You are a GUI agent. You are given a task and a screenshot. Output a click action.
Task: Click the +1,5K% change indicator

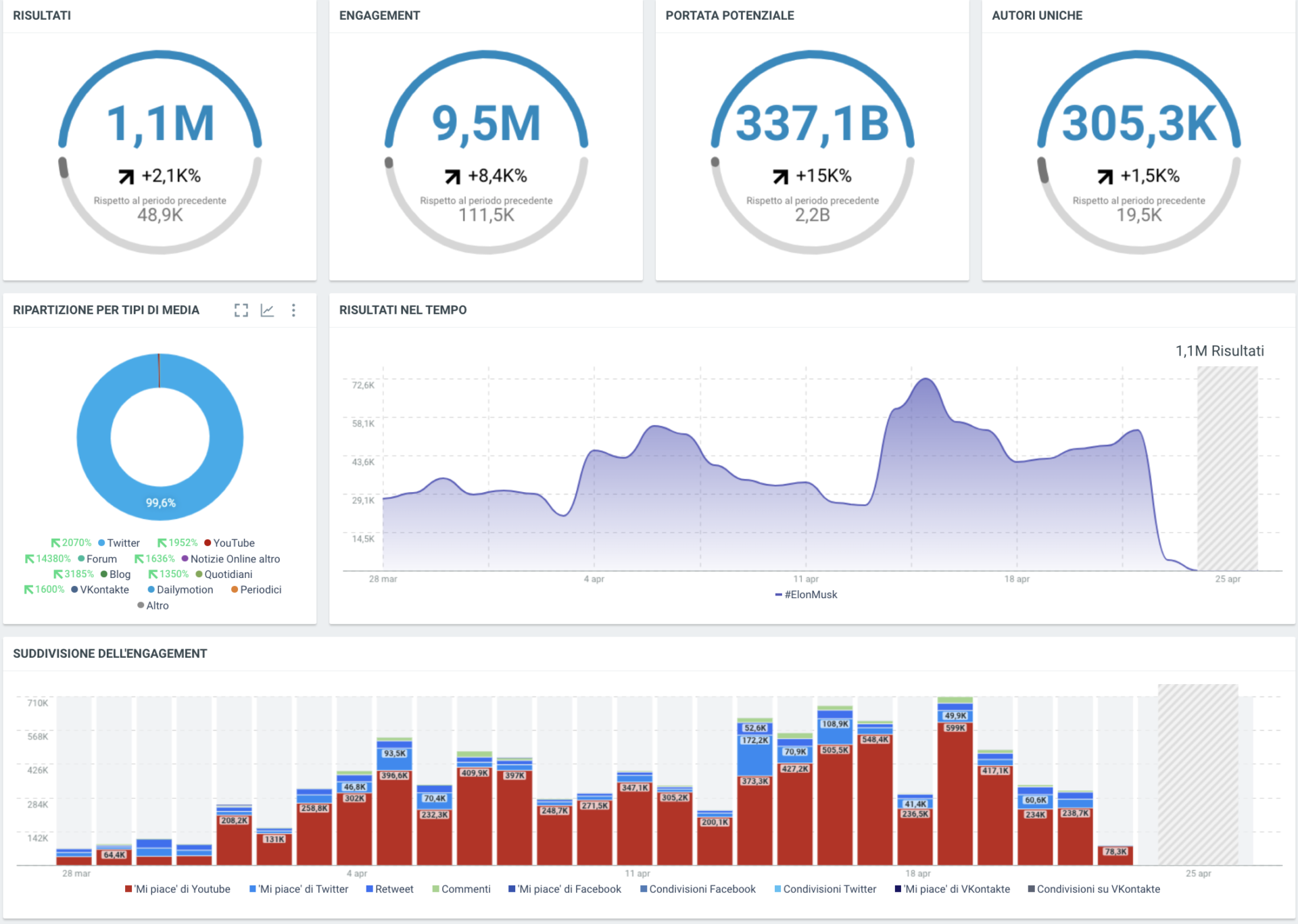tap(1139, 176)
